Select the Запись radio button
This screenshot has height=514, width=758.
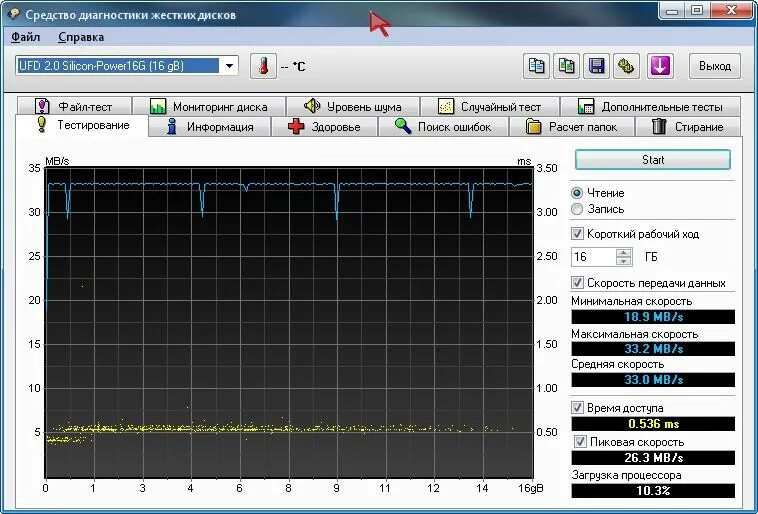click(577, 209)
